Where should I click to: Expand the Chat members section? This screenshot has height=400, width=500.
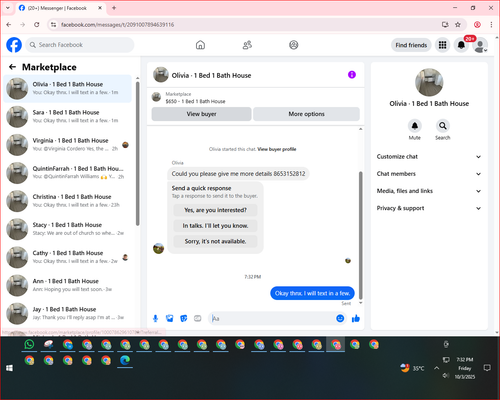pos(429,174)
